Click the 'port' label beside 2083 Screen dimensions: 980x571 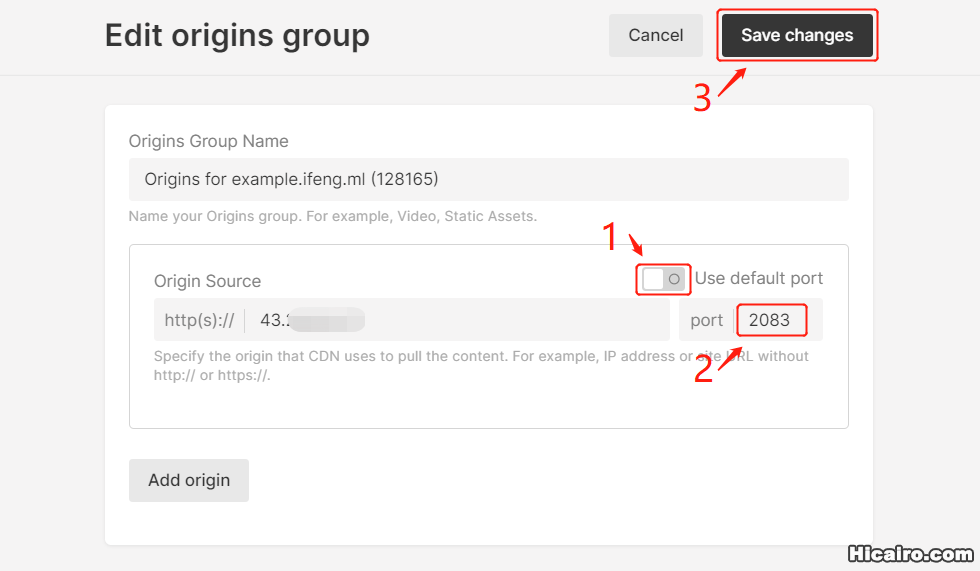click(x=706, y=320)
